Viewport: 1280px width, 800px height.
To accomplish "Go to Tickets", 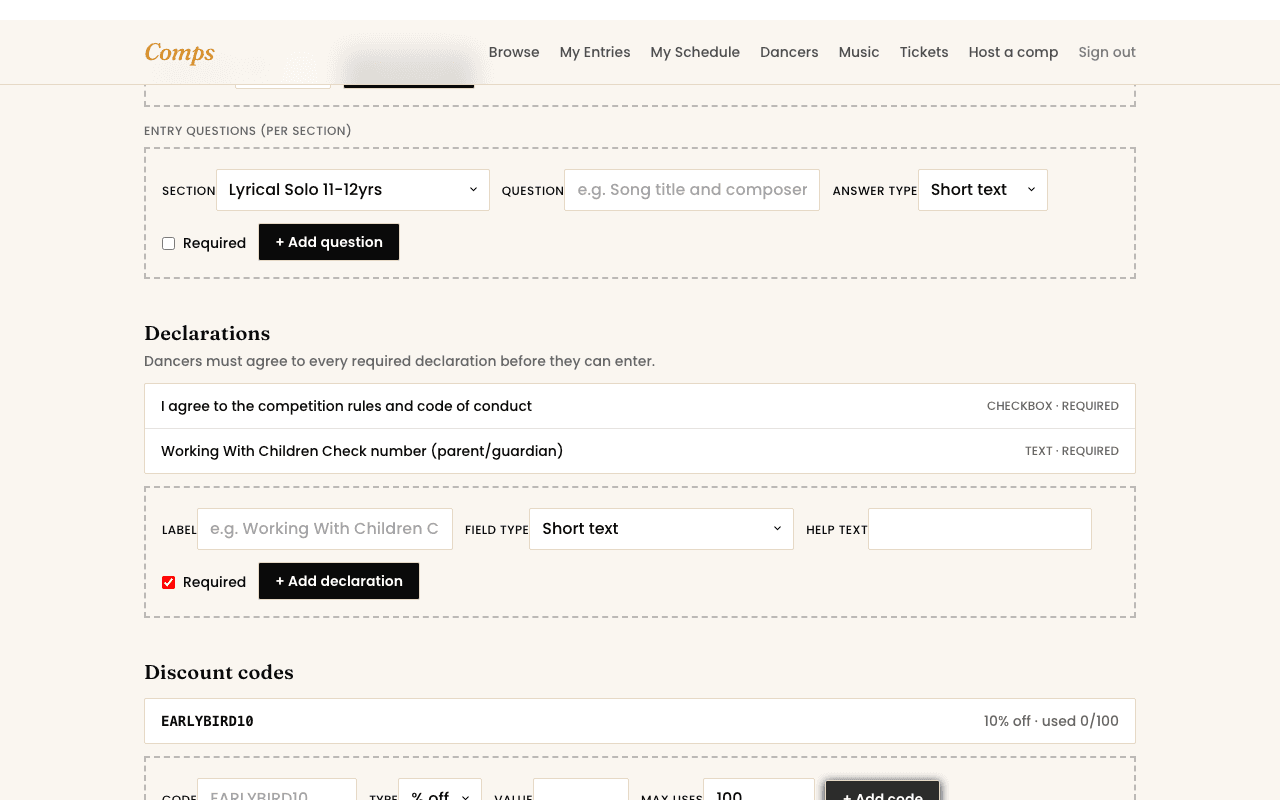I will coord(924,52).
